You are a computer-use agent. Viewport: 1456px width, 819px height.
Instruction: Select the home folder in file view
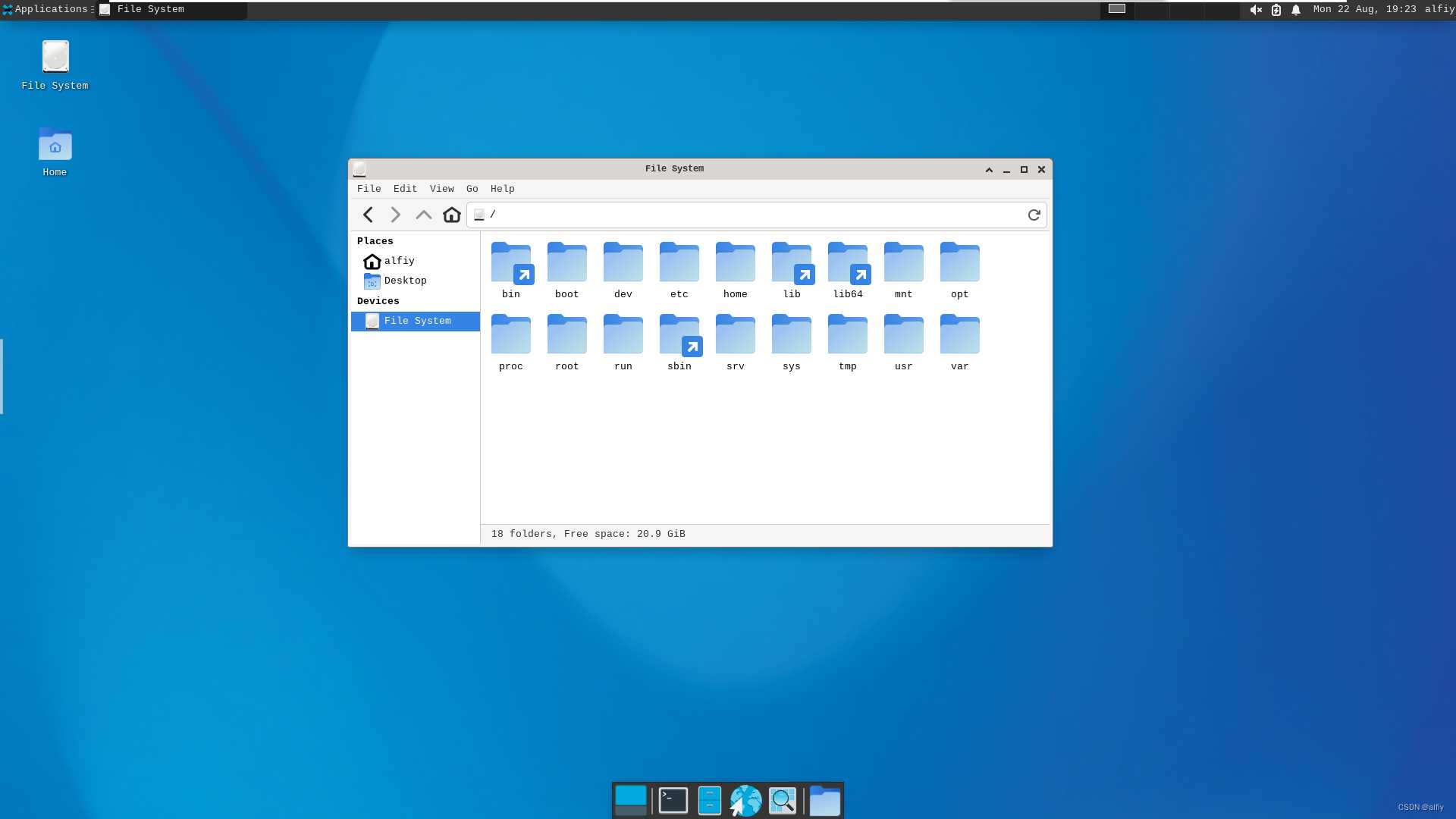pos(736,270)
